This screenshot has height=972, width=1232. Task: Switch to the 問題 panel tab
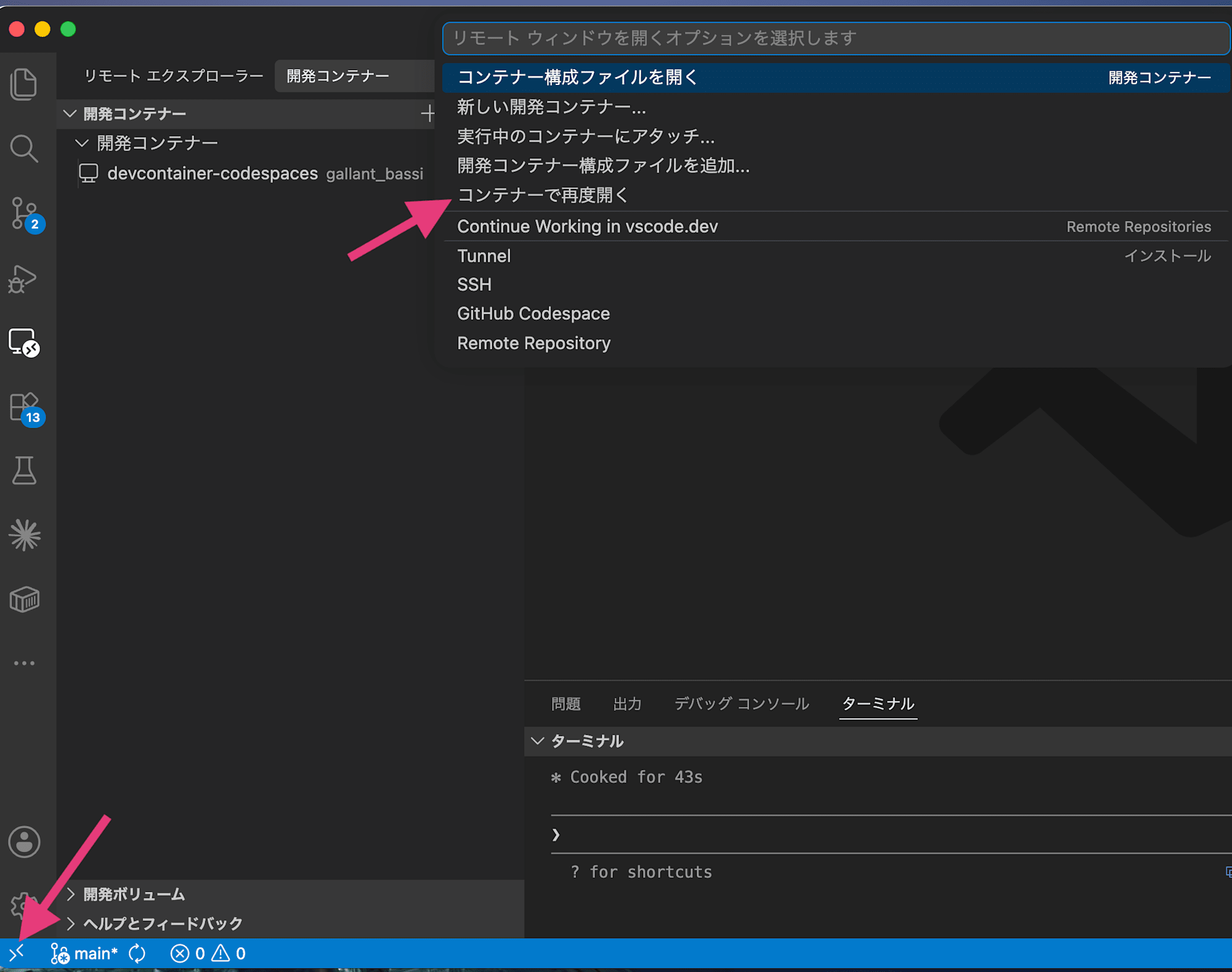[565, 703]
